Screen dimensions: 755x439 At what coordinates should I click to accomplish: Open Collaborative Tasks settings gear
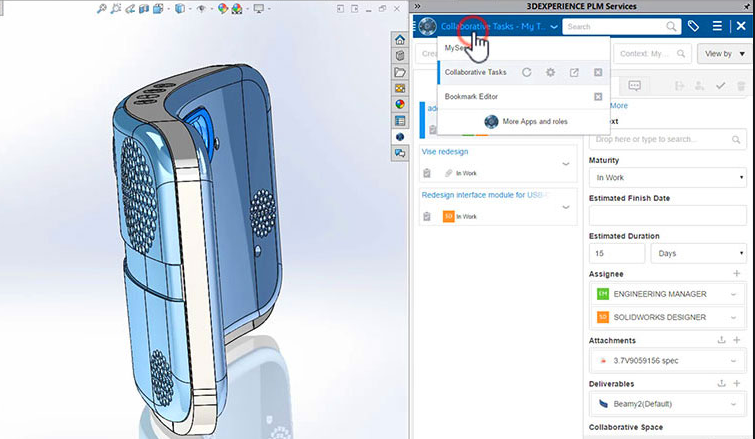[x=550, y=72]
